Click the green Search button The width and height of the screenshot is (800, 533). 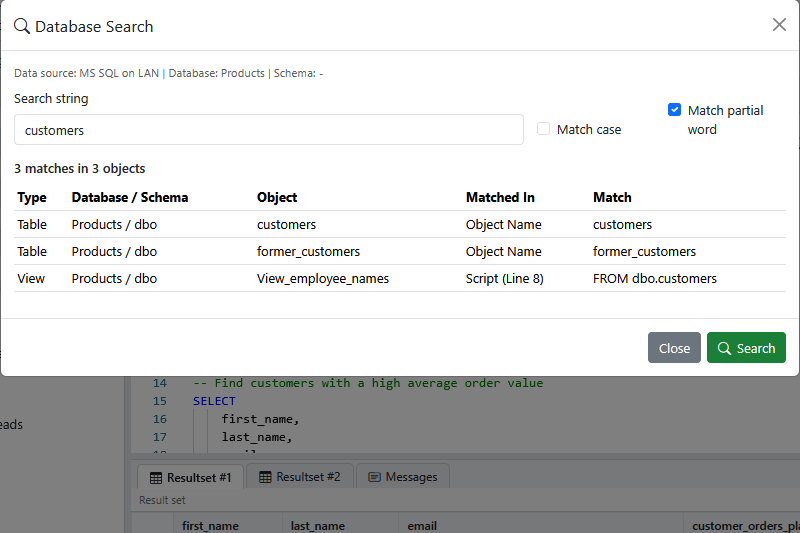pyautogui.click(x=746, y=348)
